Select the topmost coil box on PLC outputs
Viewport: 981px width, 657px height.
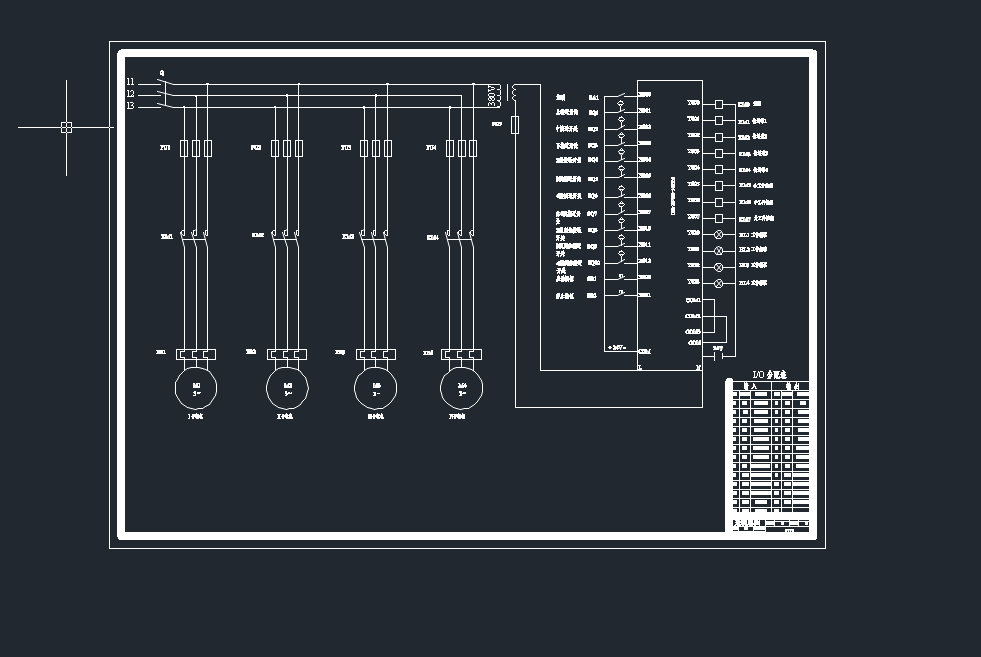tap(719, 104)
